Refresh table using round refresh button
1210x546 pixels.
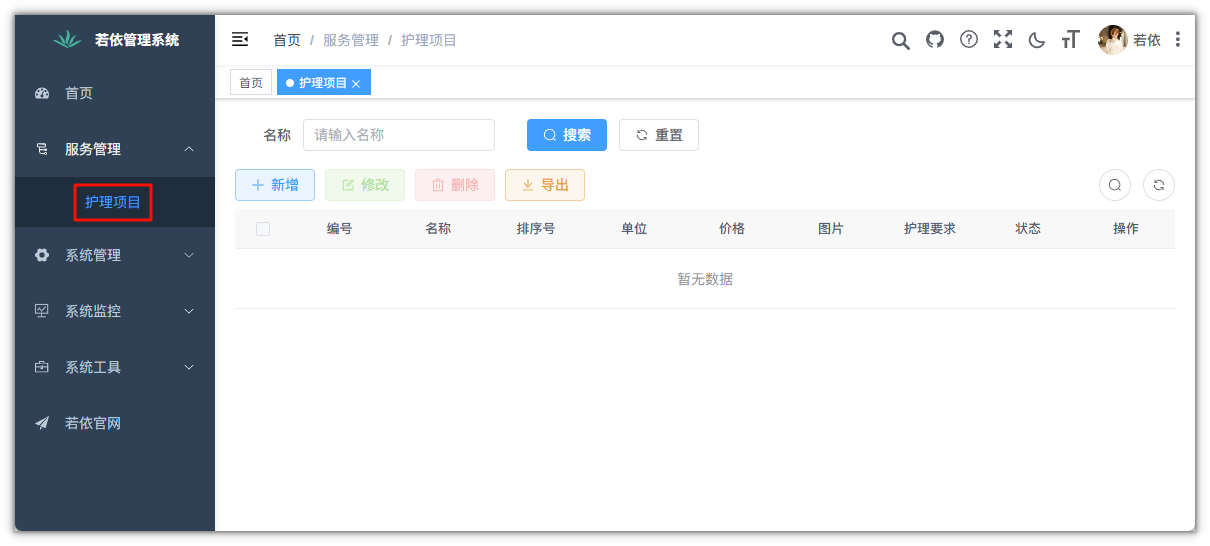point(1159,185)
